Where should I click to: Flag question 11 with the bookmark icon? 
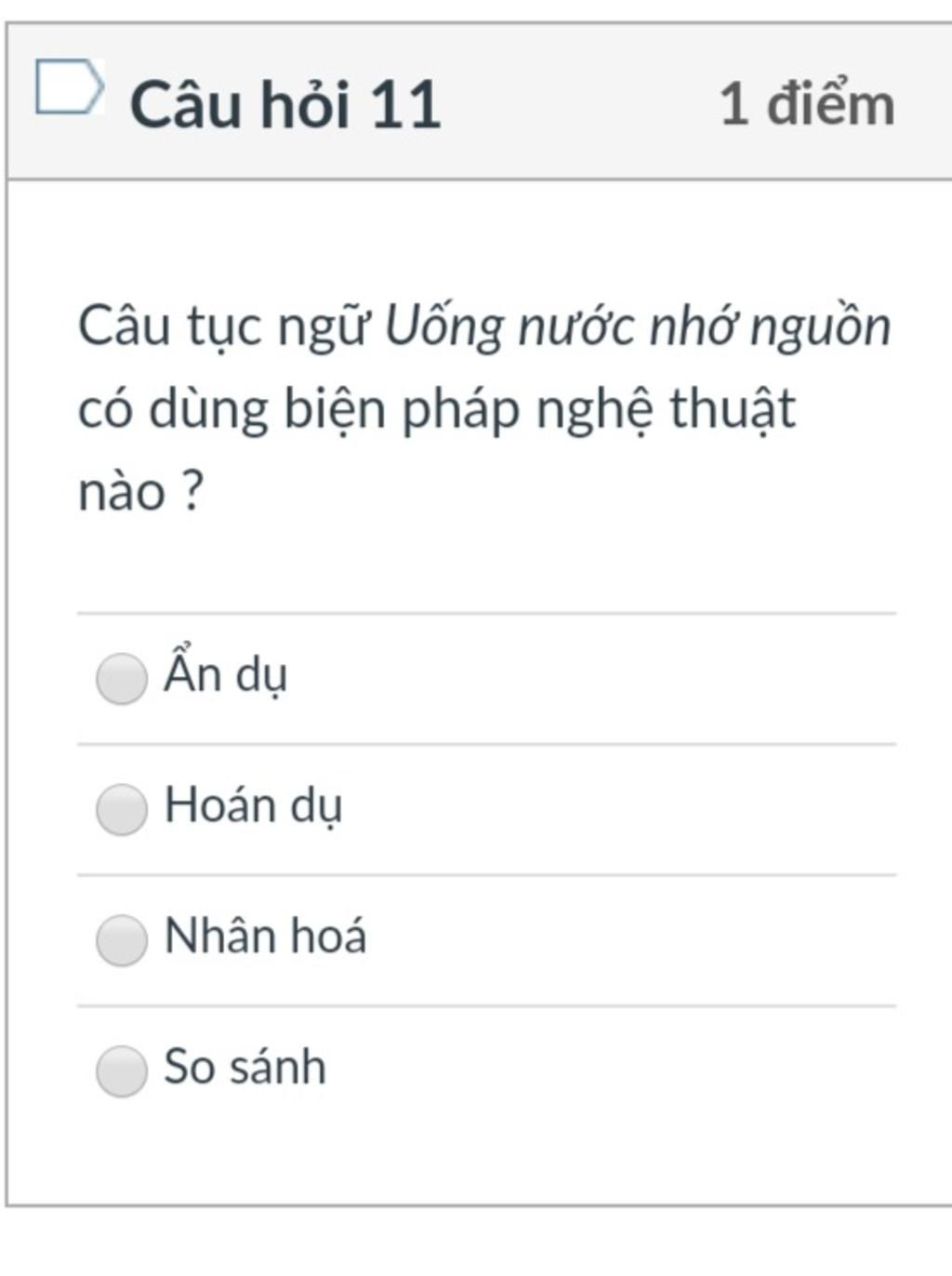[68, 88]
